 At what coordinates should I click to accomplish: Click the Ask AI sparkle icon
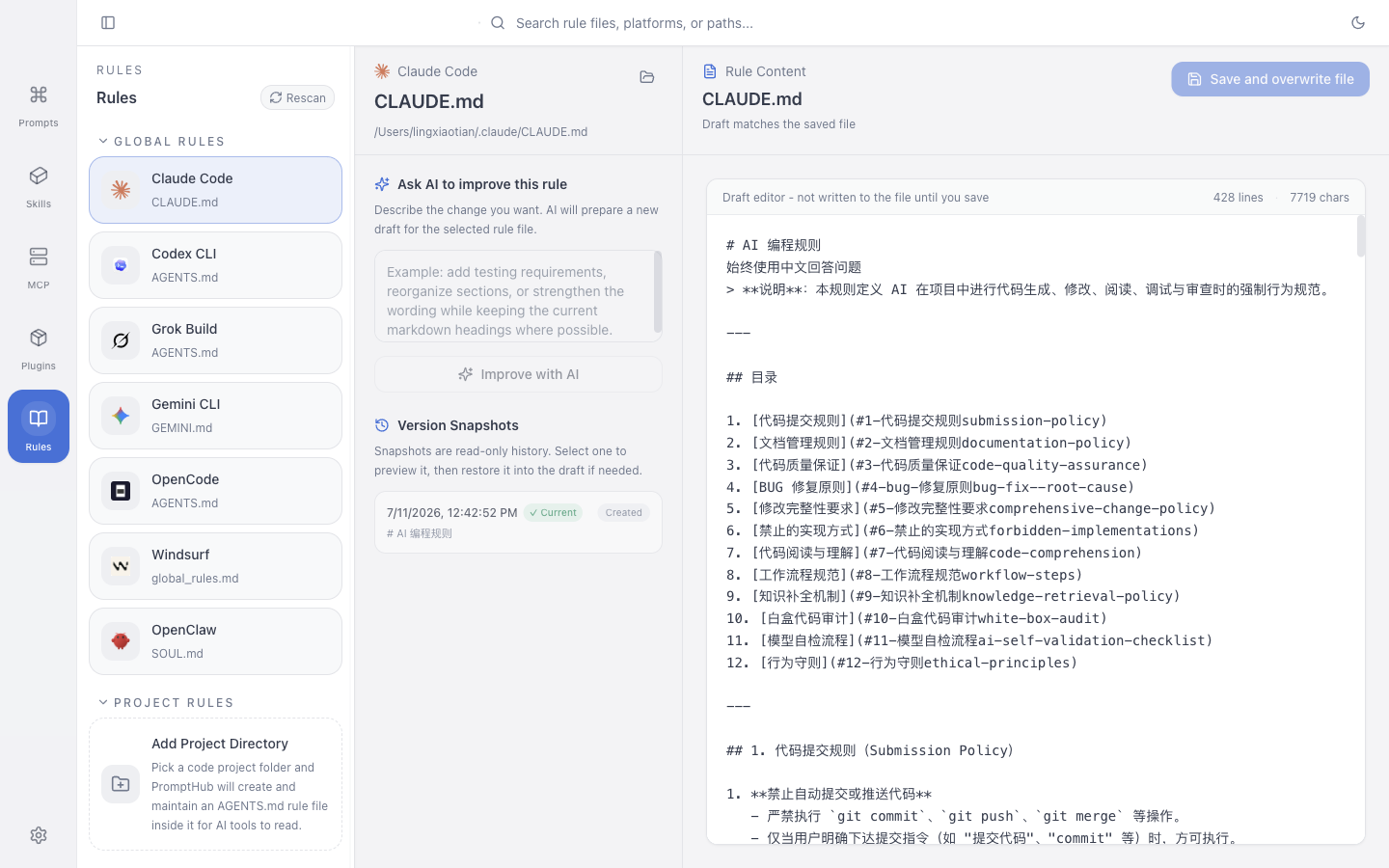(382, 184)
